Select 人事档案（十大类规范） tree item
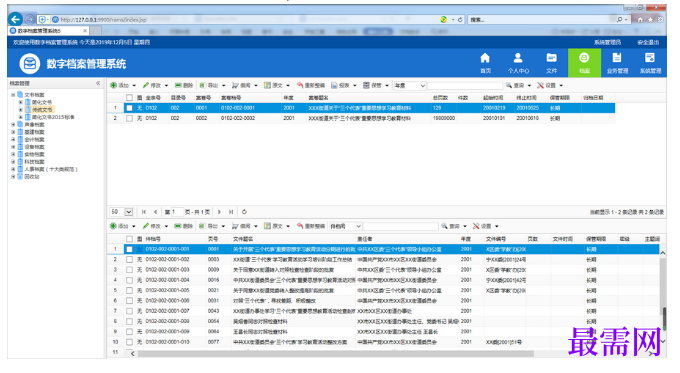 click(51, 169)
